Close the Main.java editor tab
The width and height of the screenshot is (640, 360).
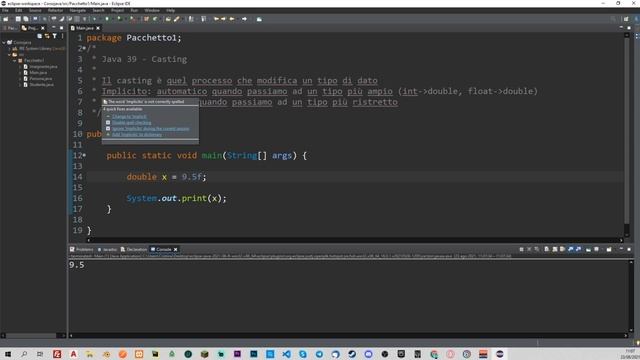coord(98,28)
